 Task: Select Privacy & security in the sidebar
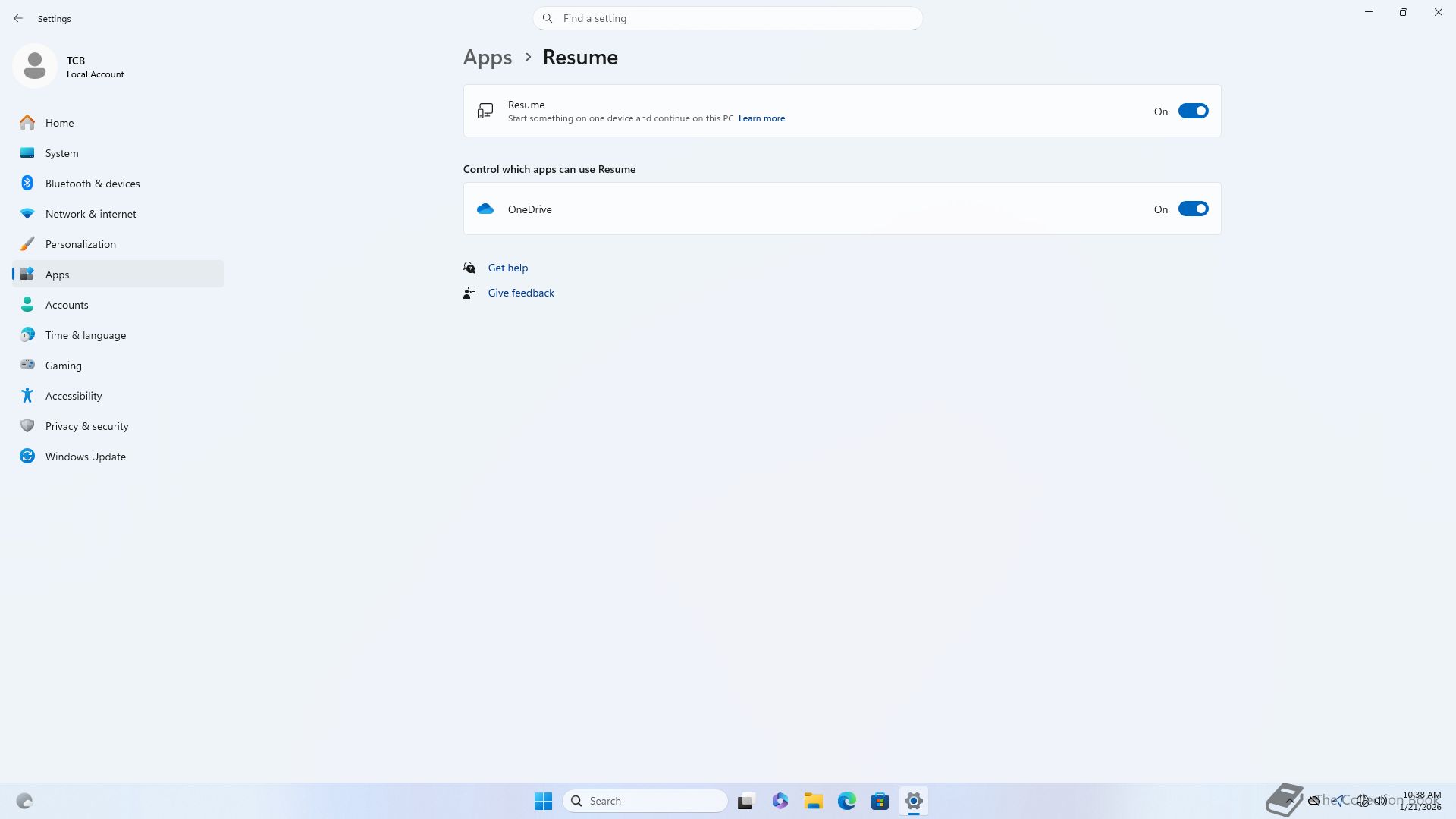(x=86, y=426)
